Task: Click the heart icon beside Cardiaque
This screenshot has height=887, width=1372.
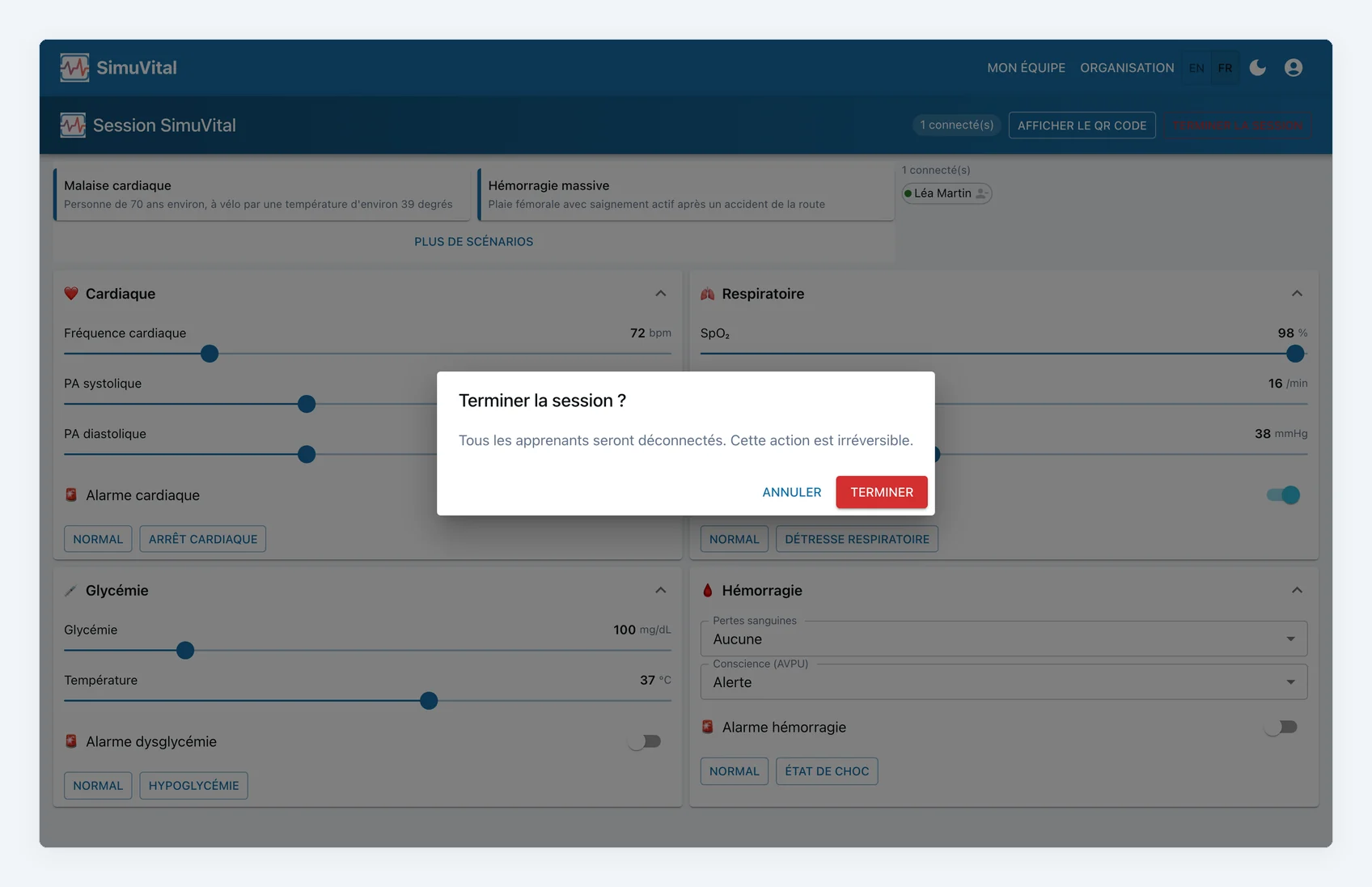Action: [71, 294]
